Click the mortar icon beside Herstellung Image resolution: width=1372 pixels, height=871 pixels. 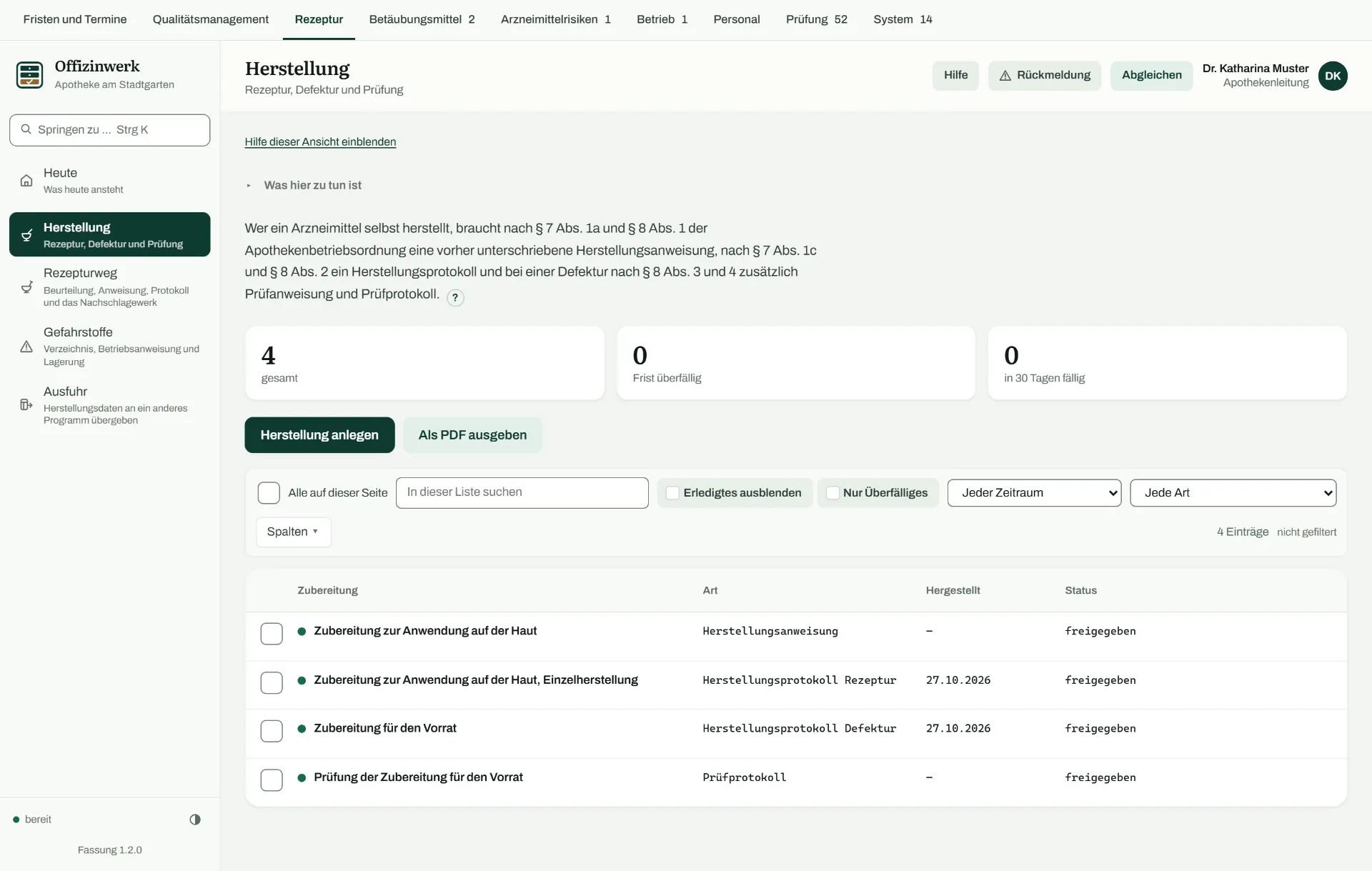[26, 235]
